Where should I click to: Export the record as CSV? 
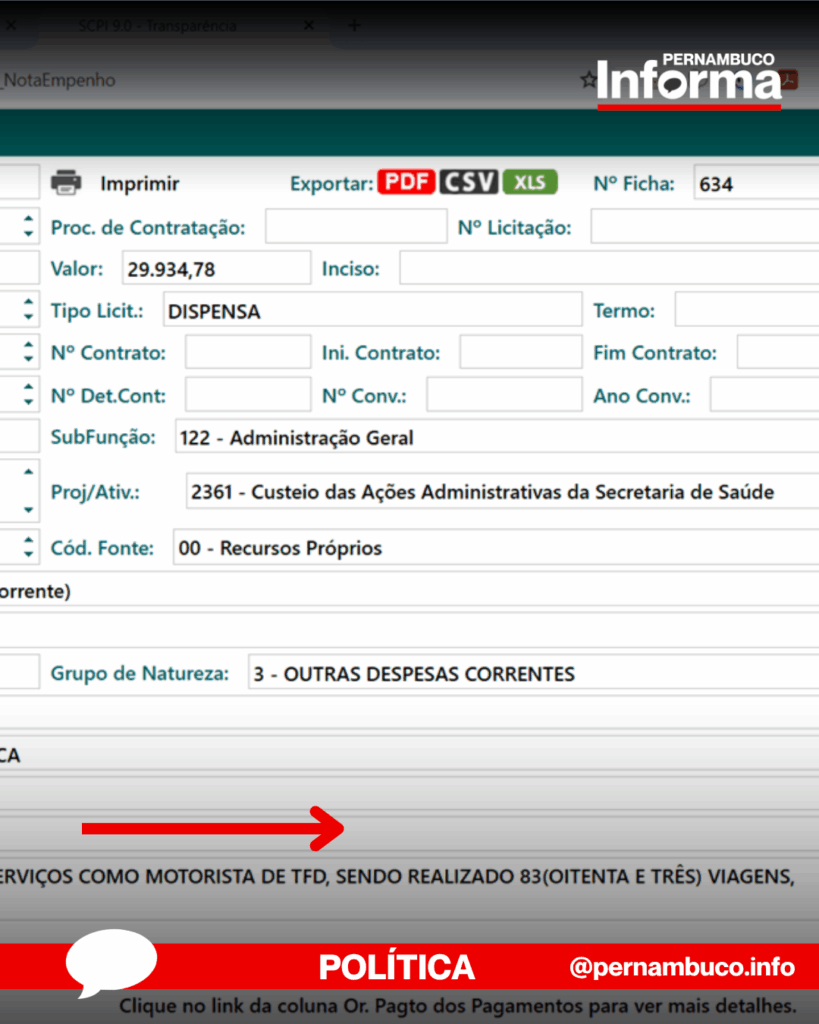tap(469, 182)
